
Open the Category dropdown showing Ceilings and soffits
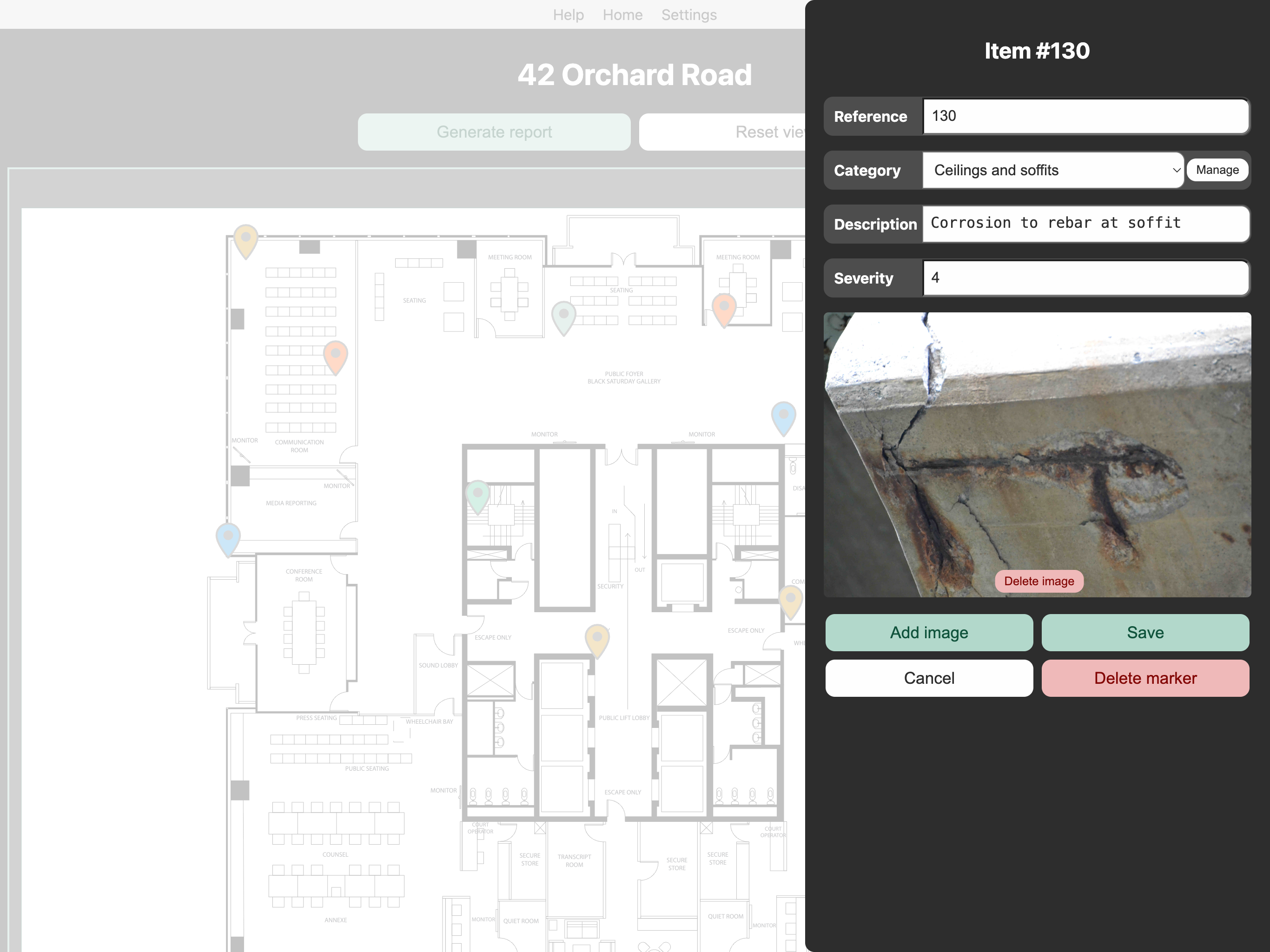[x=1053, y=170]
